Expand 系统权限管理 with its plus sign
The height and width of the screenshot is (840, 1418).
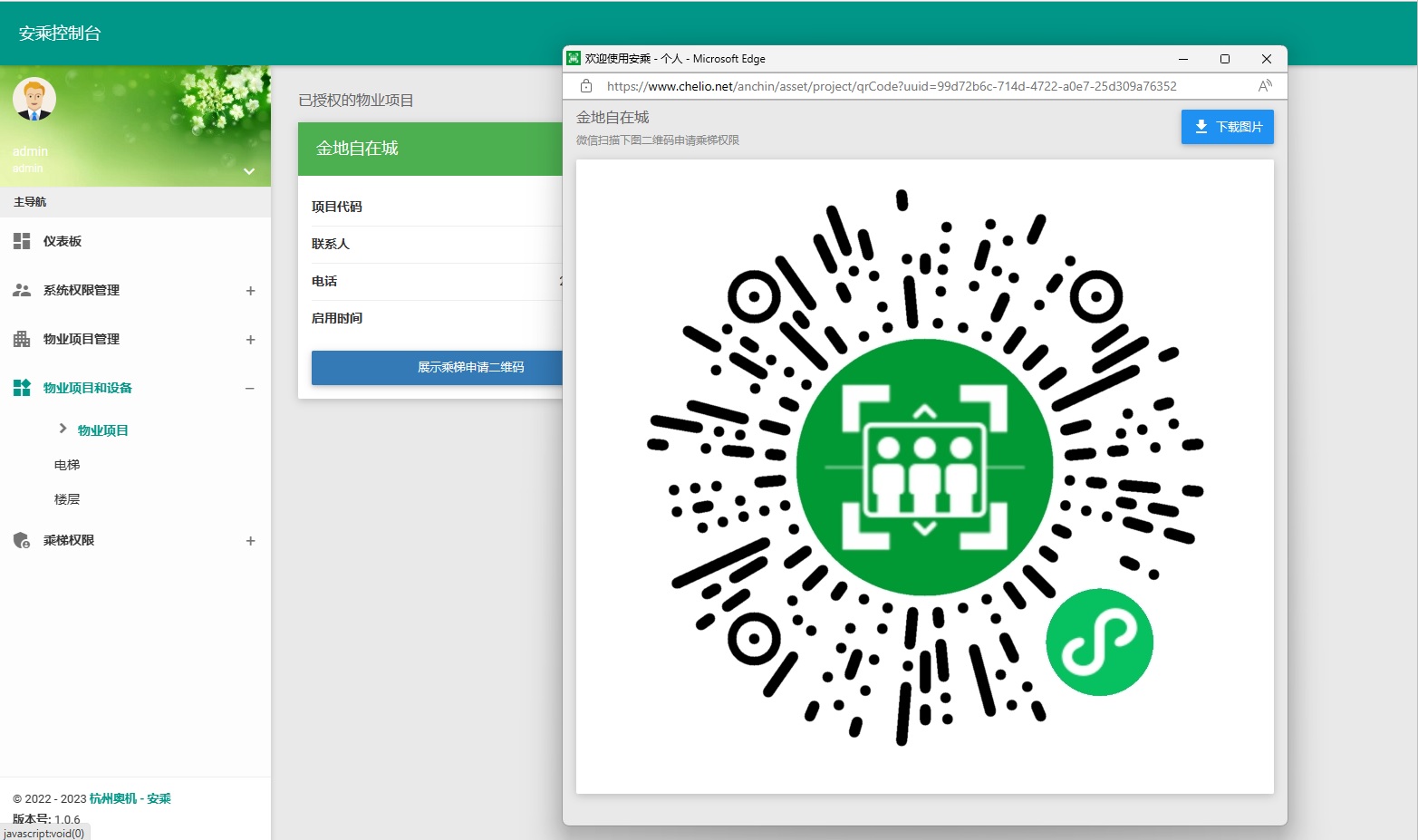coord(250,291)
